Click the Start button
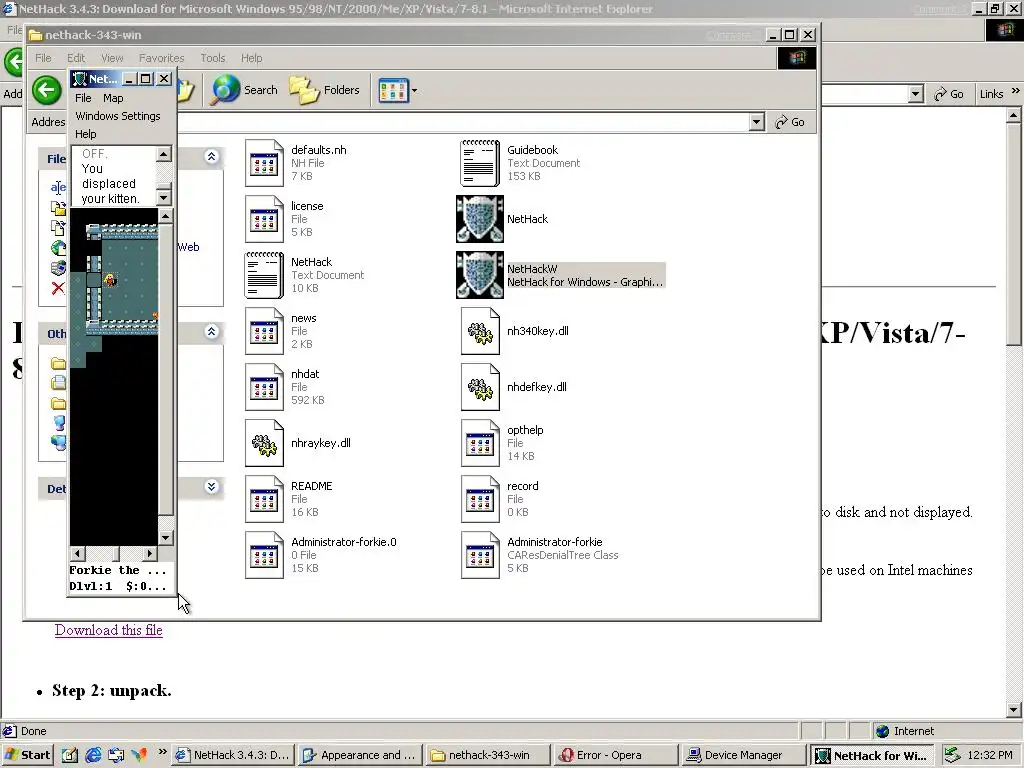The height and width of the screenshot is (768, 1024). pos(27,755)
